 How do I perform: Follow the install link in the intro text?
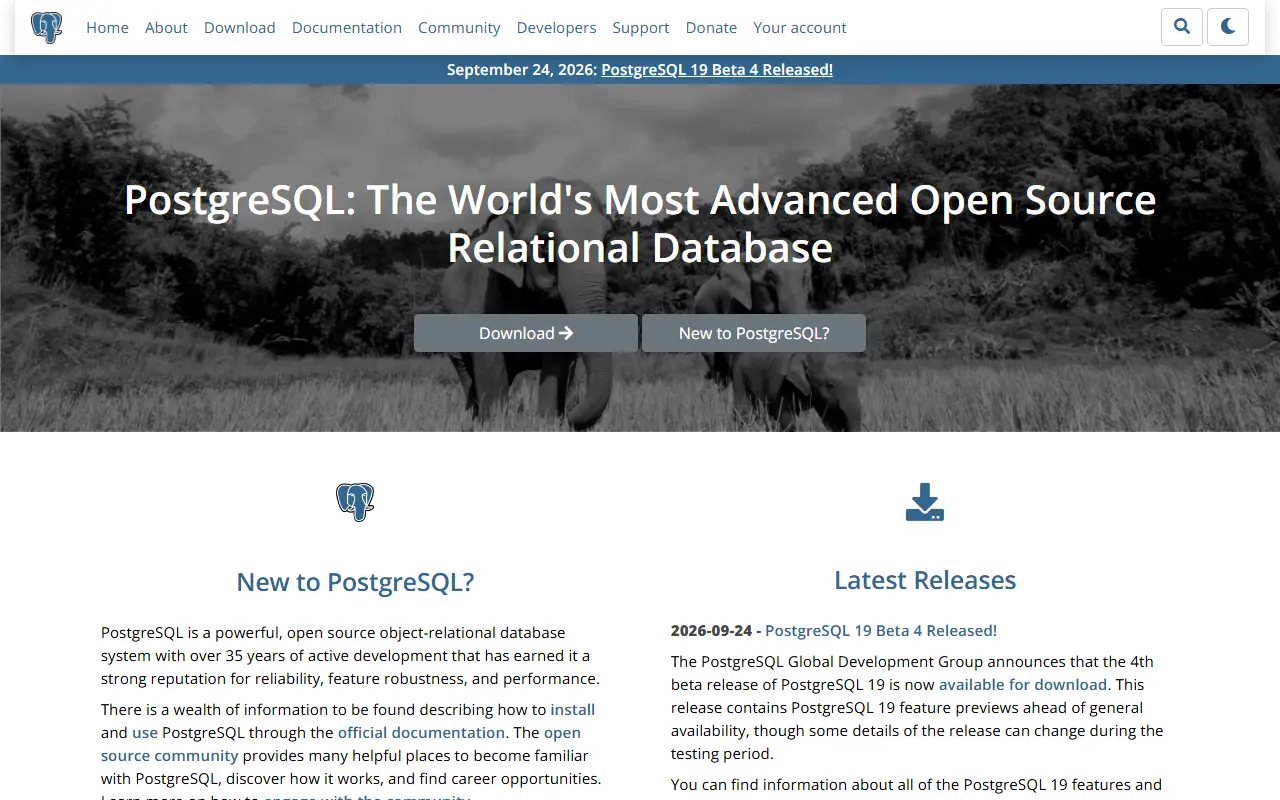pos(573,709)
